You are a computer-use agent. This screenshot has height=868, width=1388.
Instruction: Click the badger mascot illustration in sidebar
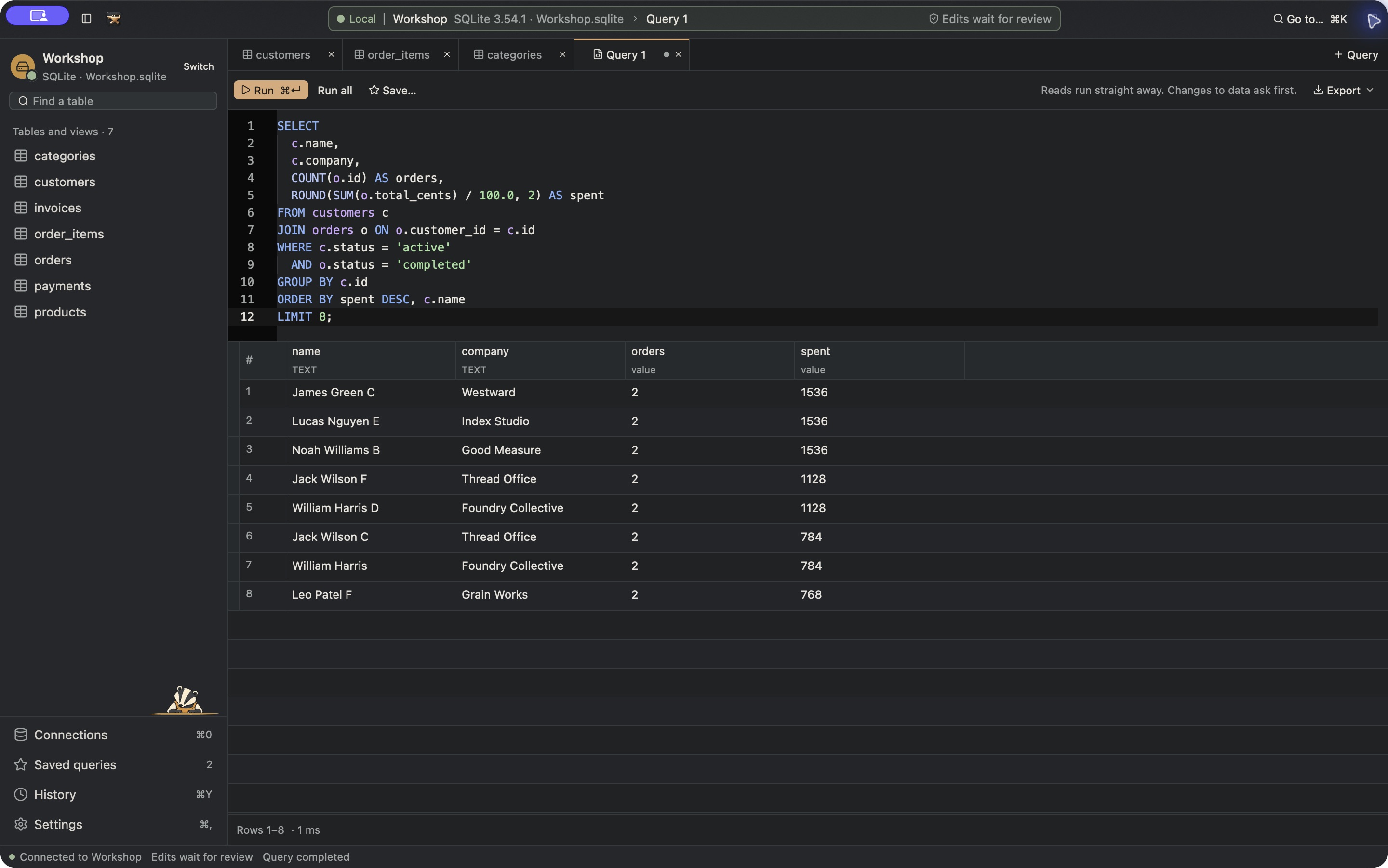(185, 700)
